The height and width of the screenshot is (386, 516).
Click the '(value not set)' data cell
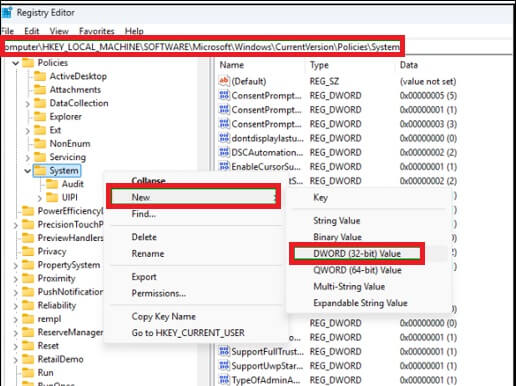click(x=428, y=81)
